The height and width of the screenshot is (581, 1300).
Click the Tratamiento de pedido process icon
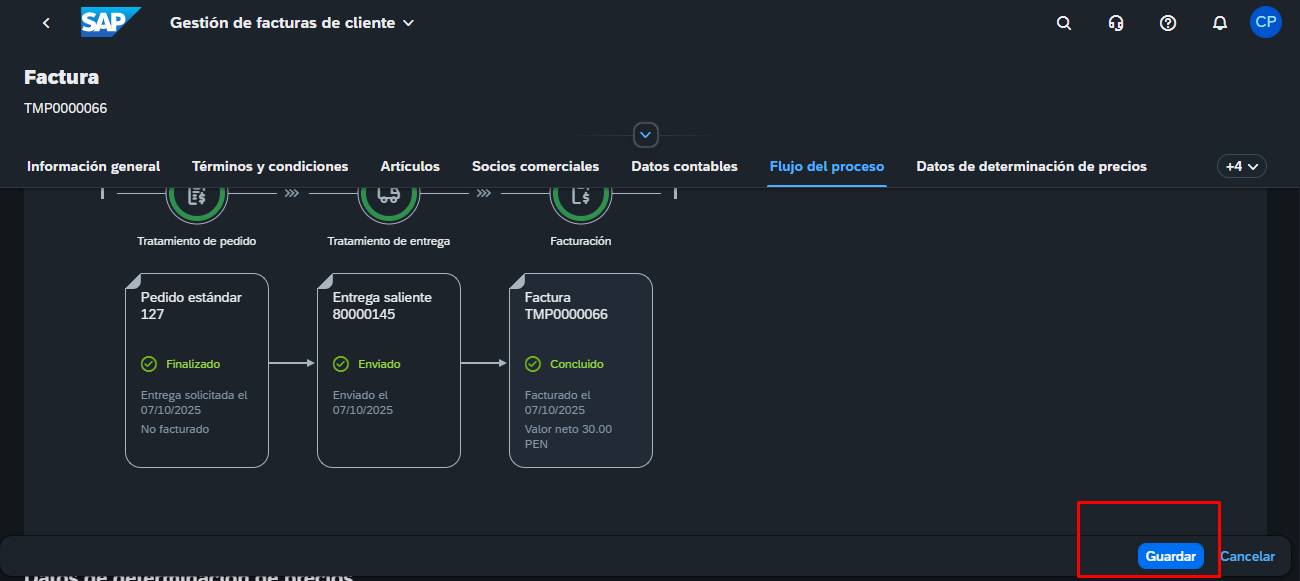pyautogui.click(x=197, y=200)
